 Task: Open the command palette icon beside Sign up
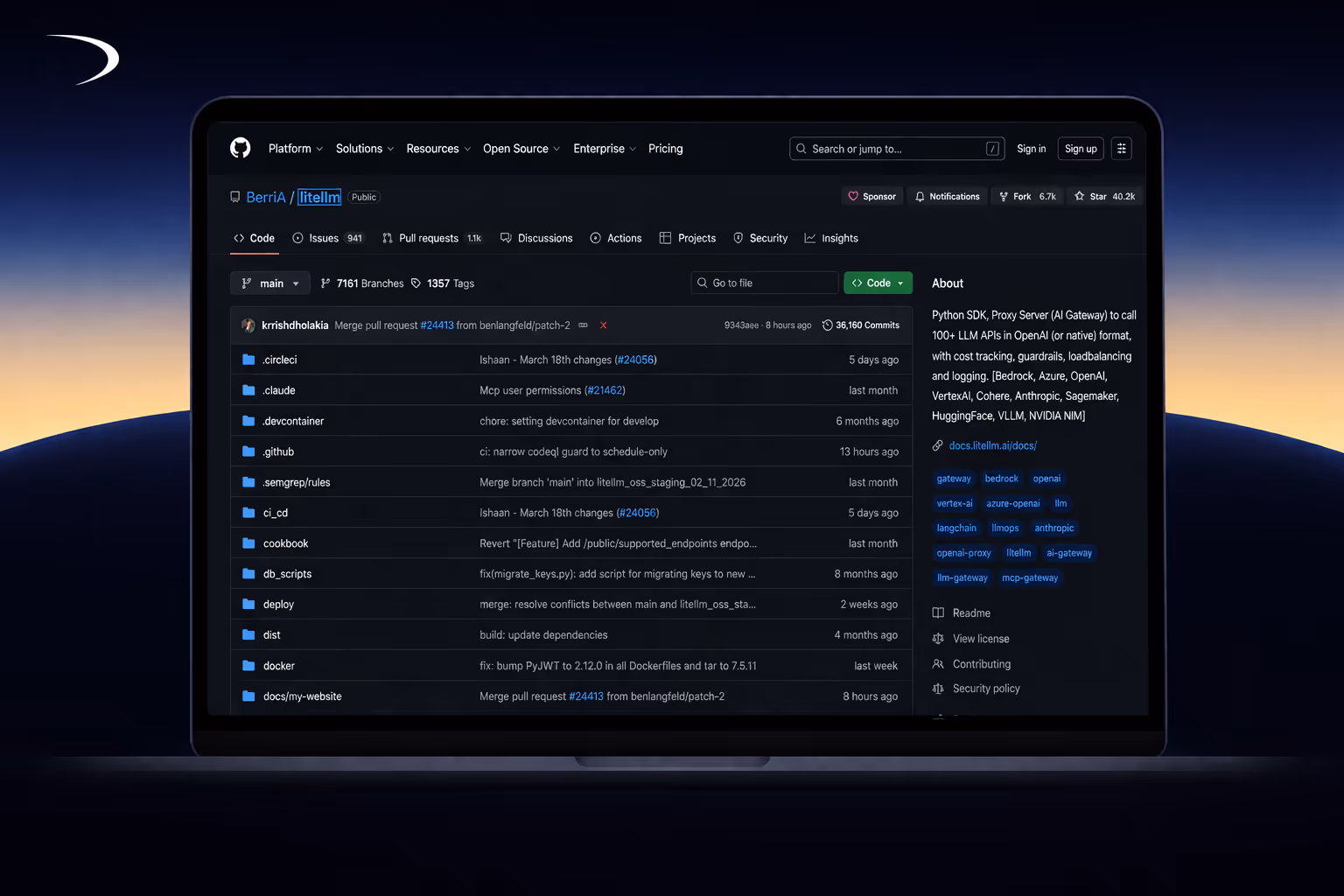(1121, 148)
